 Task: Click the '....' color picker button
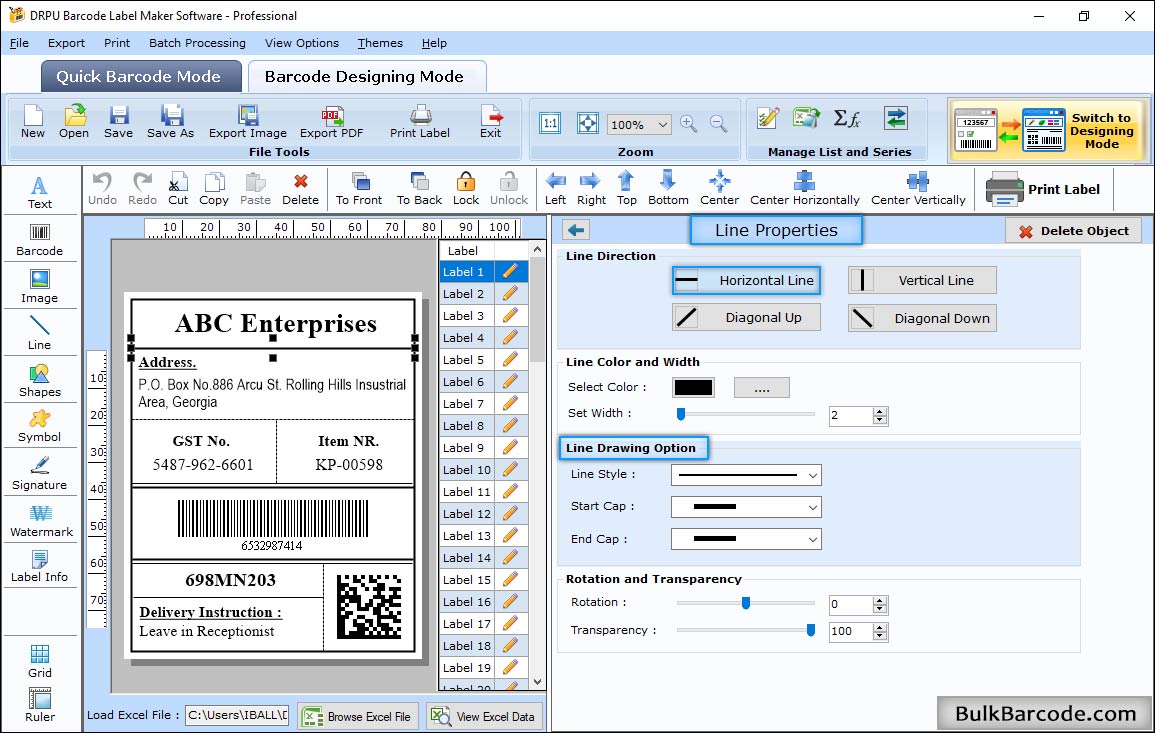762,387
